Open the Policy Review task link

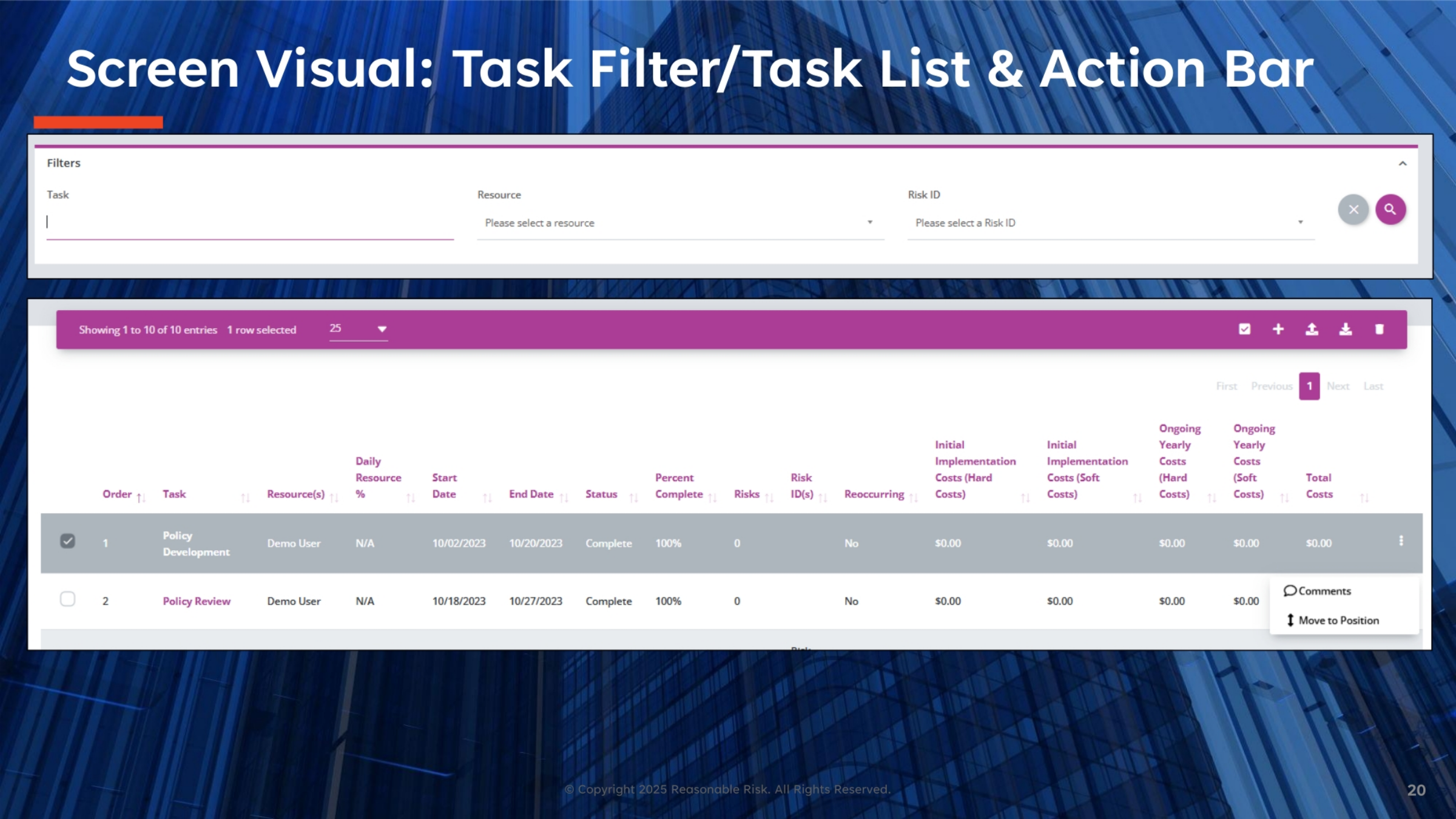coord(197,601)
